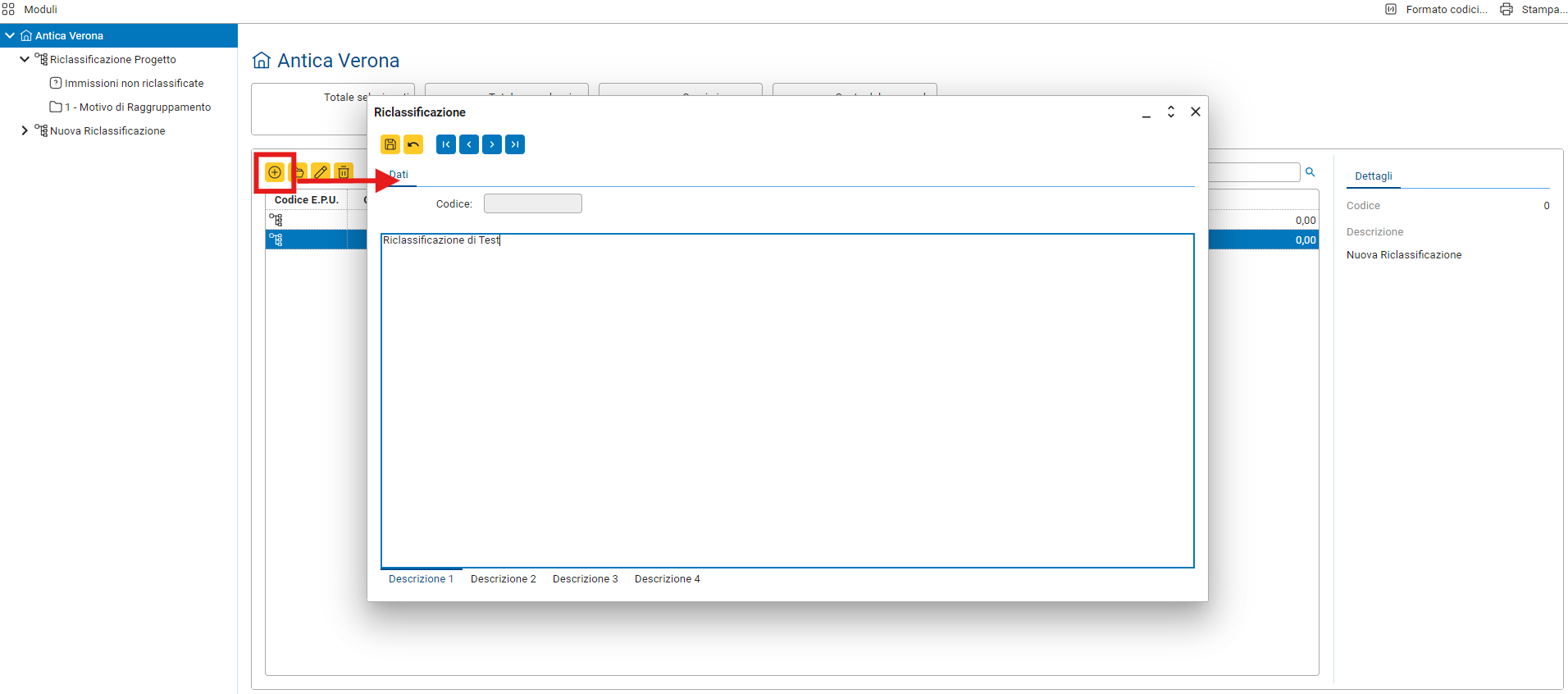
Task: Click the Stampa print button
Action: tap(1532, 10)
